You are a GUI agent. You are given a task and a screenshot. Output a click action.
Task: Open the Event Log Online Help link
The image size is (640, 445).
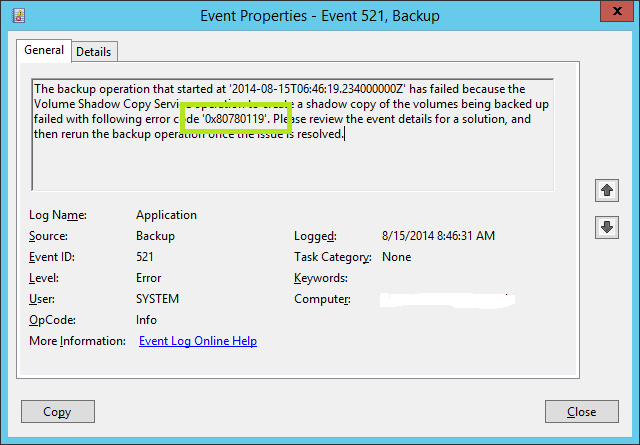click(x=198, y=341)
